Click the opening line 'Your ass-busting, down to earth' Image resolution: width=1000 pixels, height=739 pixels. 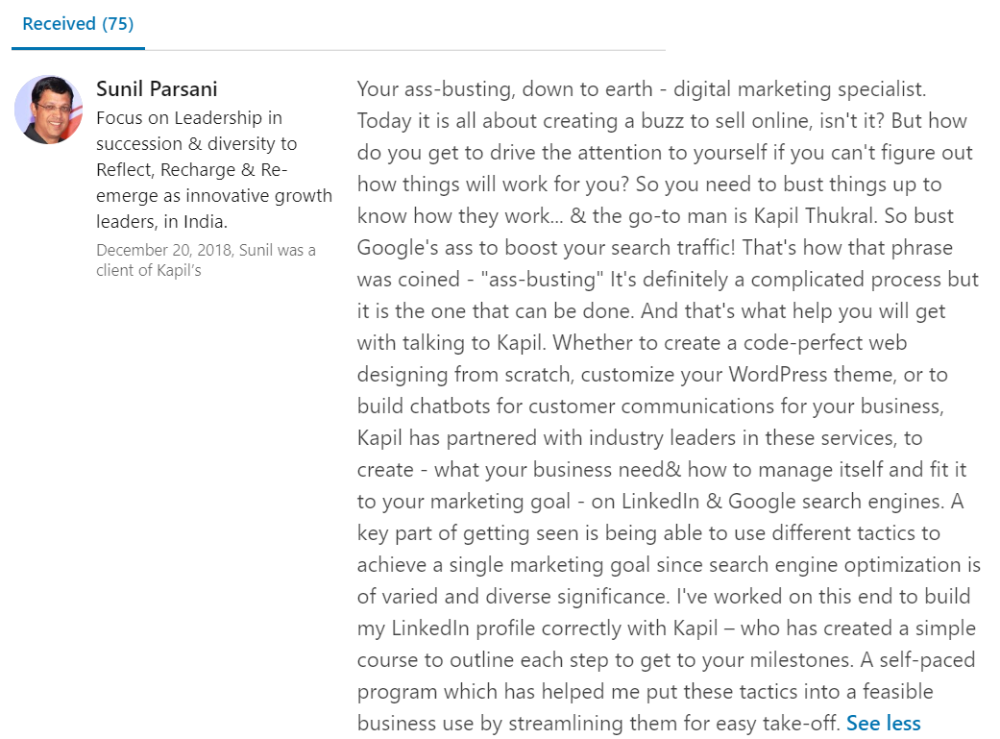505,89
